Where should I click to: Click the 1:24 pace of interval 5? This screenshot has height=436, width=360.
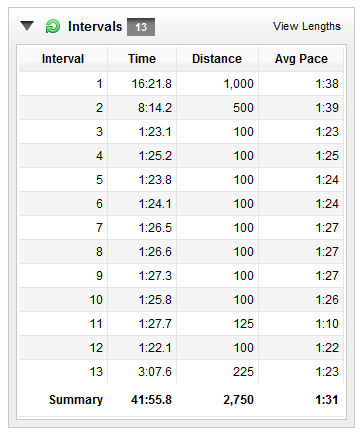(x=327, y=180)
